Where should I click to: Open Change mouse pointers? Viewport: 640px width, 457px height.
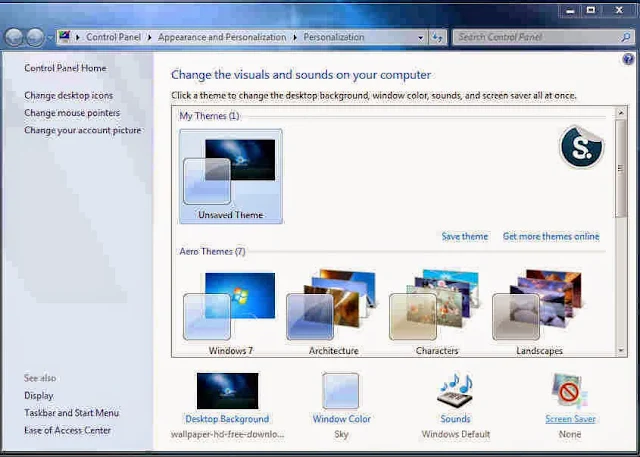point(72,113)
